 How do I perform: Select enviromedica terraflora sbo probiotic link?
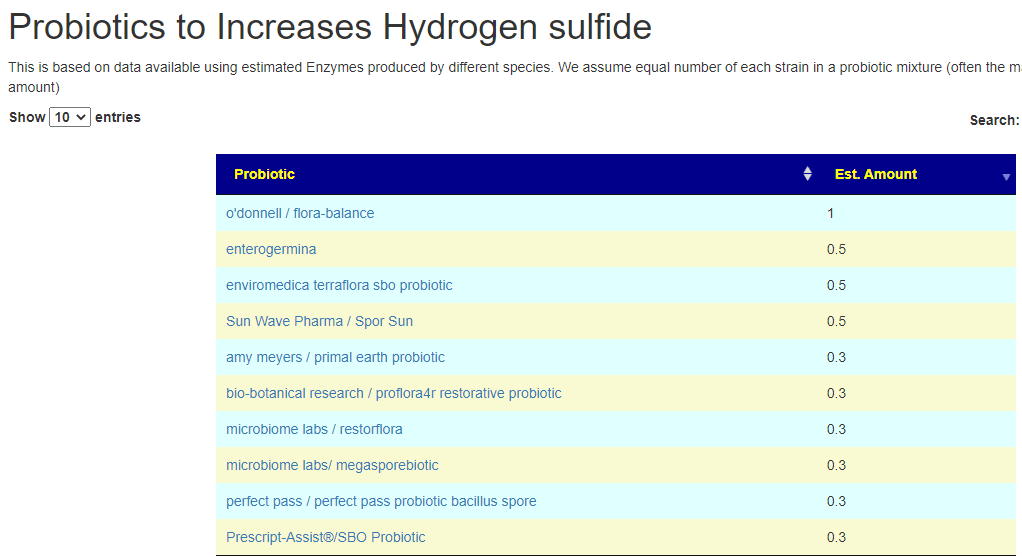coord(339,285)
